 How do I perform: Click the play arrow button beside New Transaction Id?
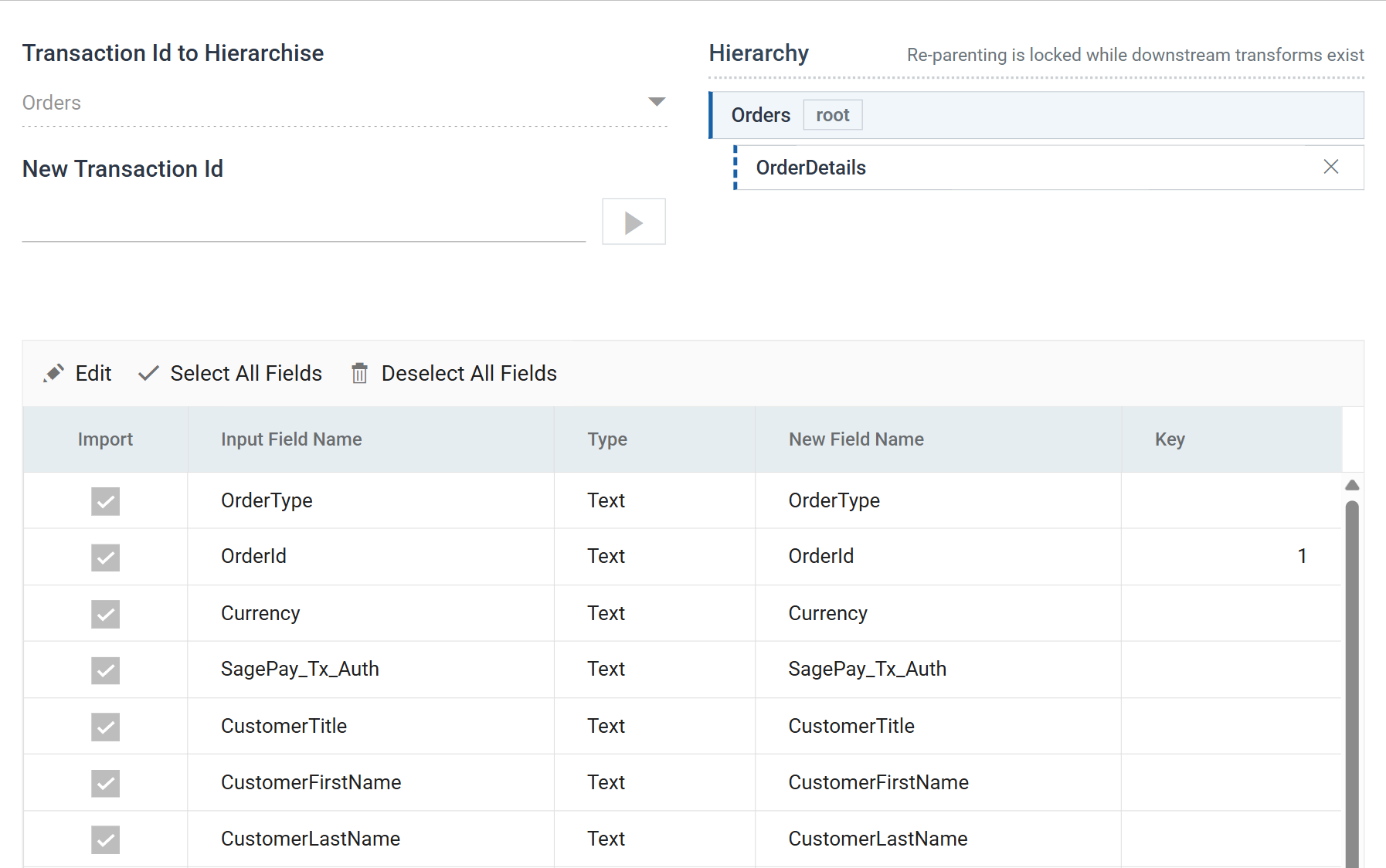[634, 222]
